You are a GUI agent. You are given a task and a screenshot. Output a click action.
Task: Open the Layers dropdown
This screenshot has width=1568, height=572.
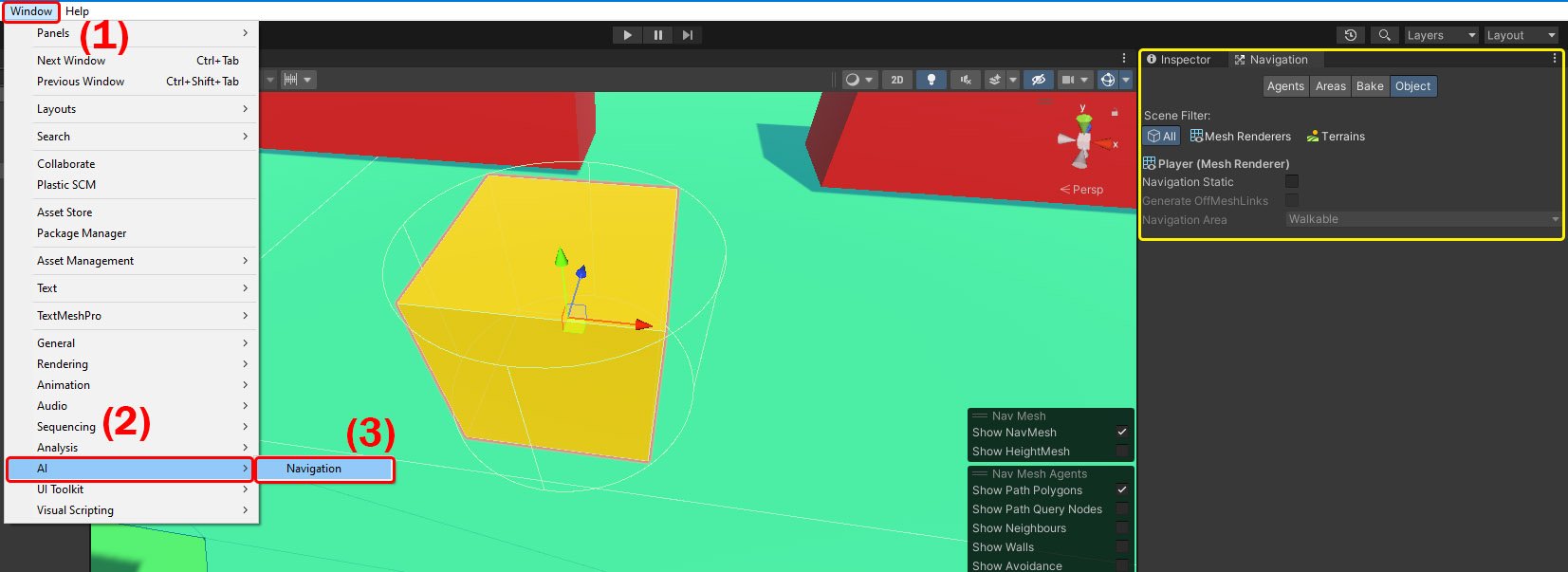click(x=1440, y=35)
